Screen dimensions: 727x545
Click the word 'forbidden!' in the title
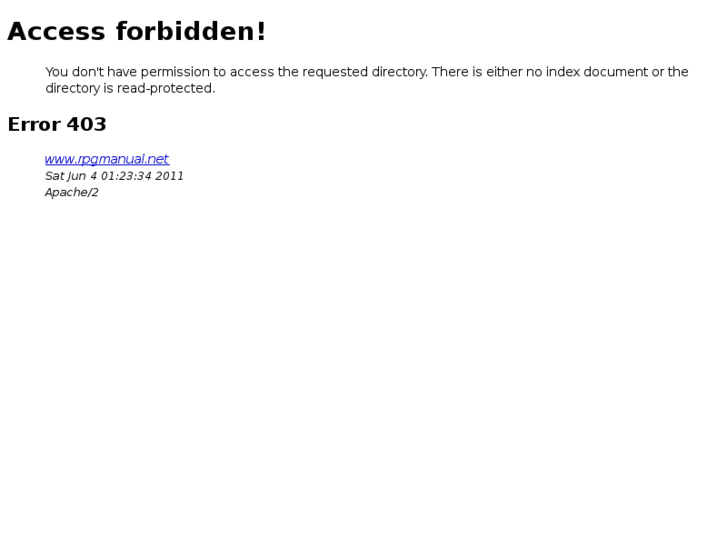point(191,32)
